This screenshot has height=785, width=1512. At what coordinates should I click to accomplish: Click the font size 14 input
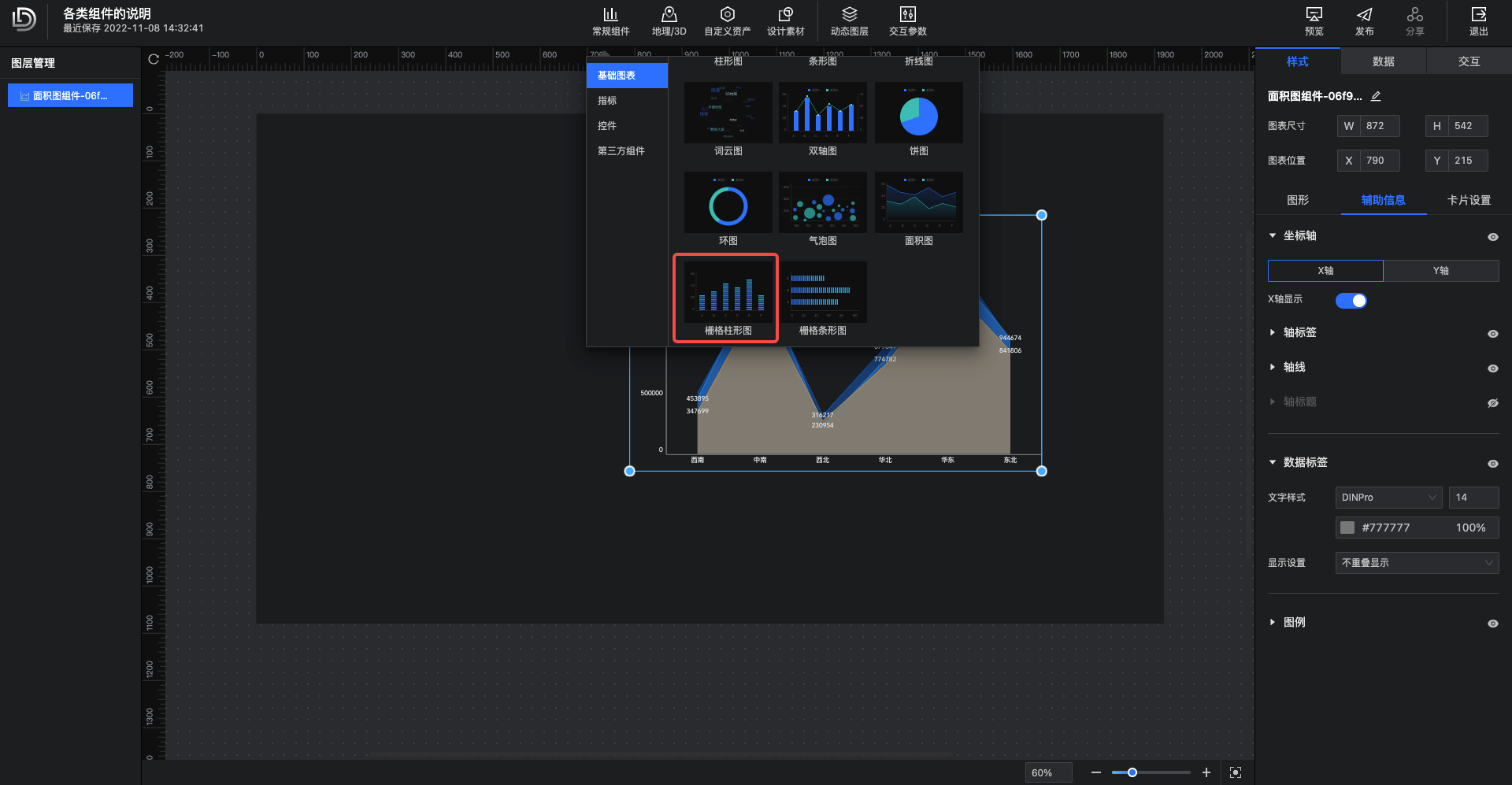tap(1473, 498)
